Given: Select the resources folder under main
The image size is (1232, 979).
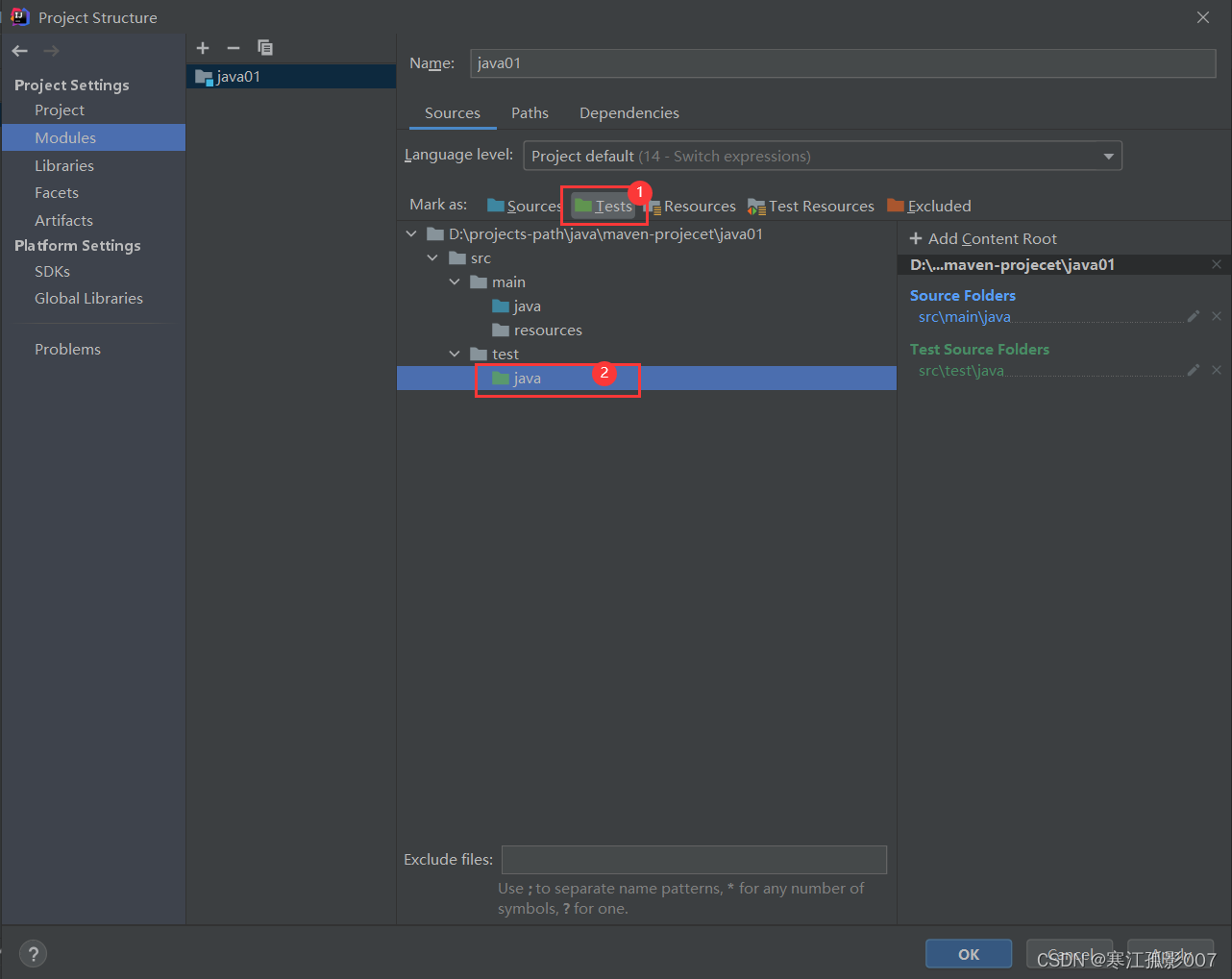Looking at the screenshot, I should coord(537,330).
